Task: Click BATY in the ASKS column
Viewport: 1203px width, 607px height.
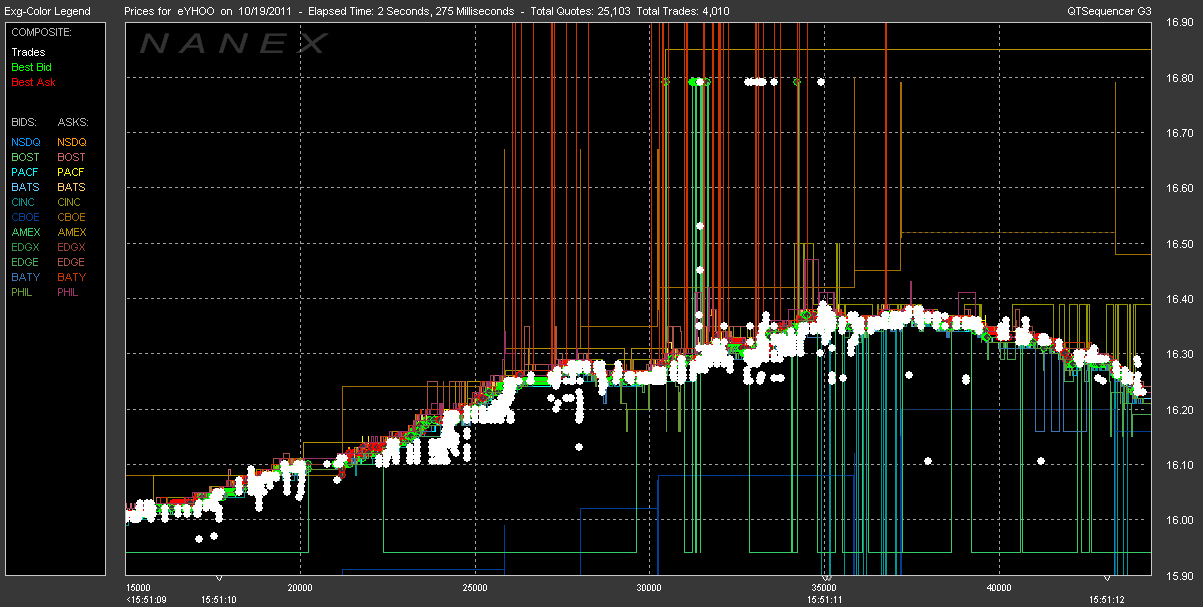Action: pyautogui.click(x=72, y=277)
